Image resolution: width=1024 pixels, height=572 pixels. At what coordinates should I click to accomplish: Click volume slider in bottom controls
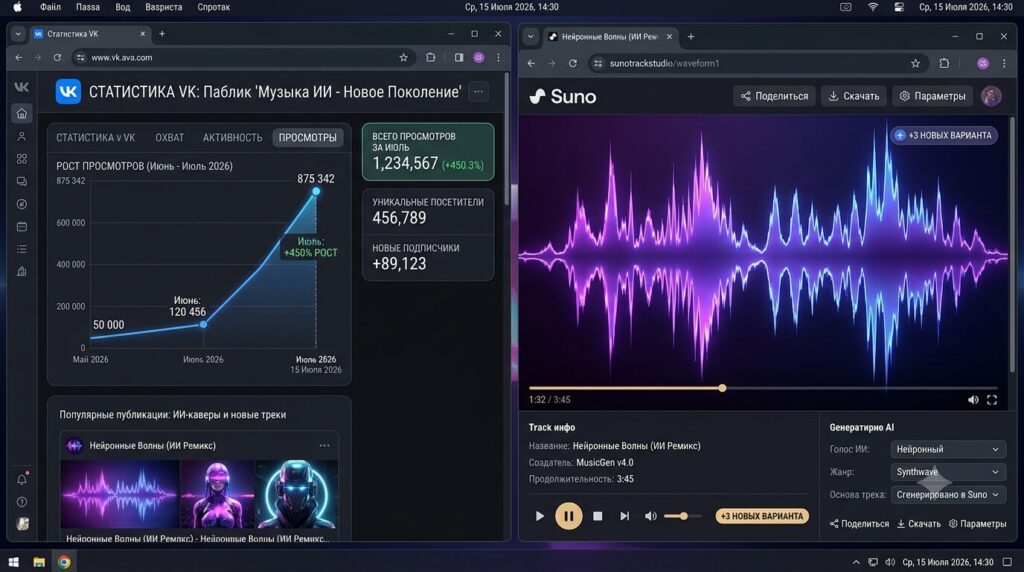click(682, 516)
